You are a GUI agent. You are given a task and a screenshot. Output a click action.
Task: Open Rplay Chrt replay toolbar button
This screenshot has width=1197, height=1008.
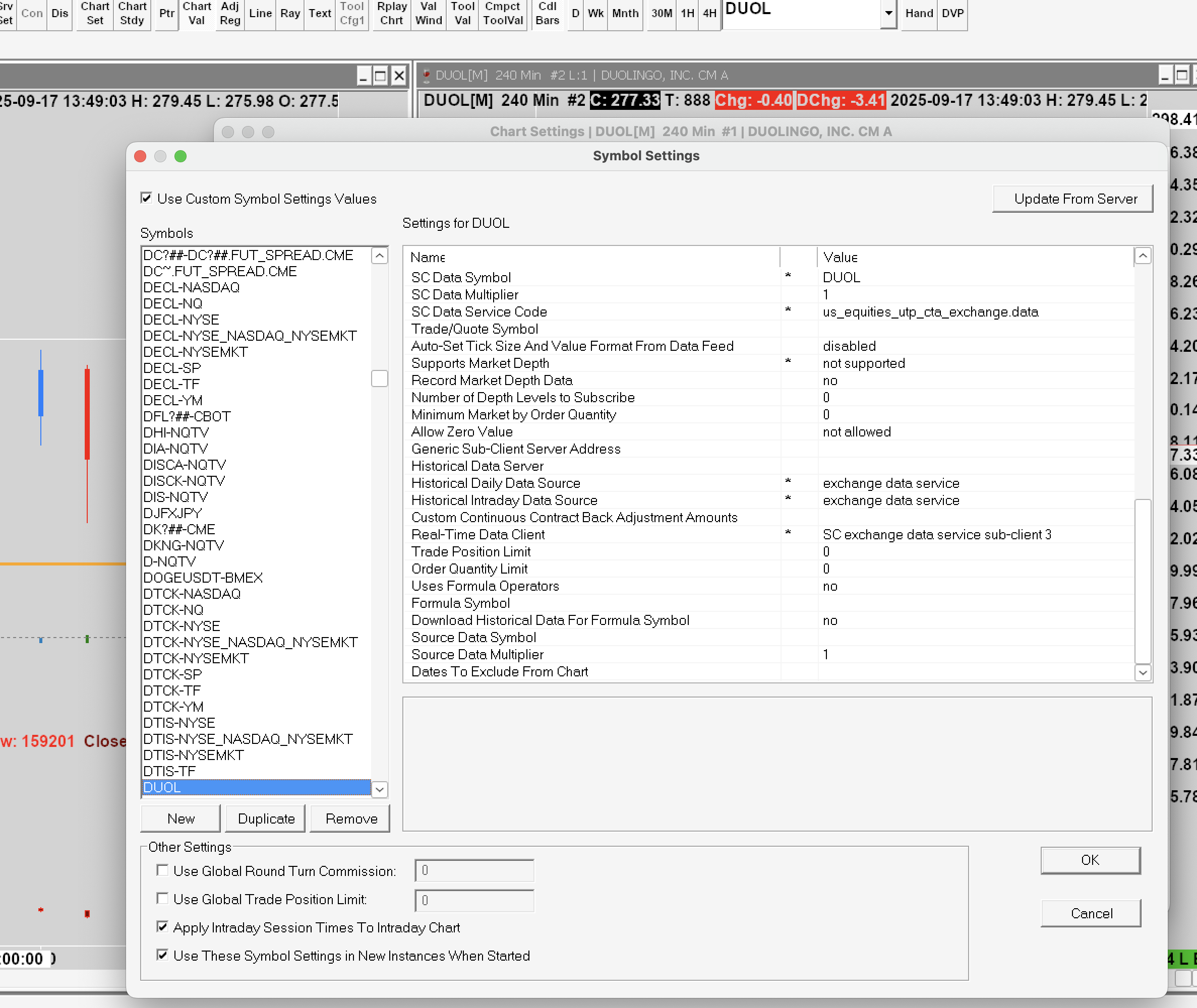392,13
